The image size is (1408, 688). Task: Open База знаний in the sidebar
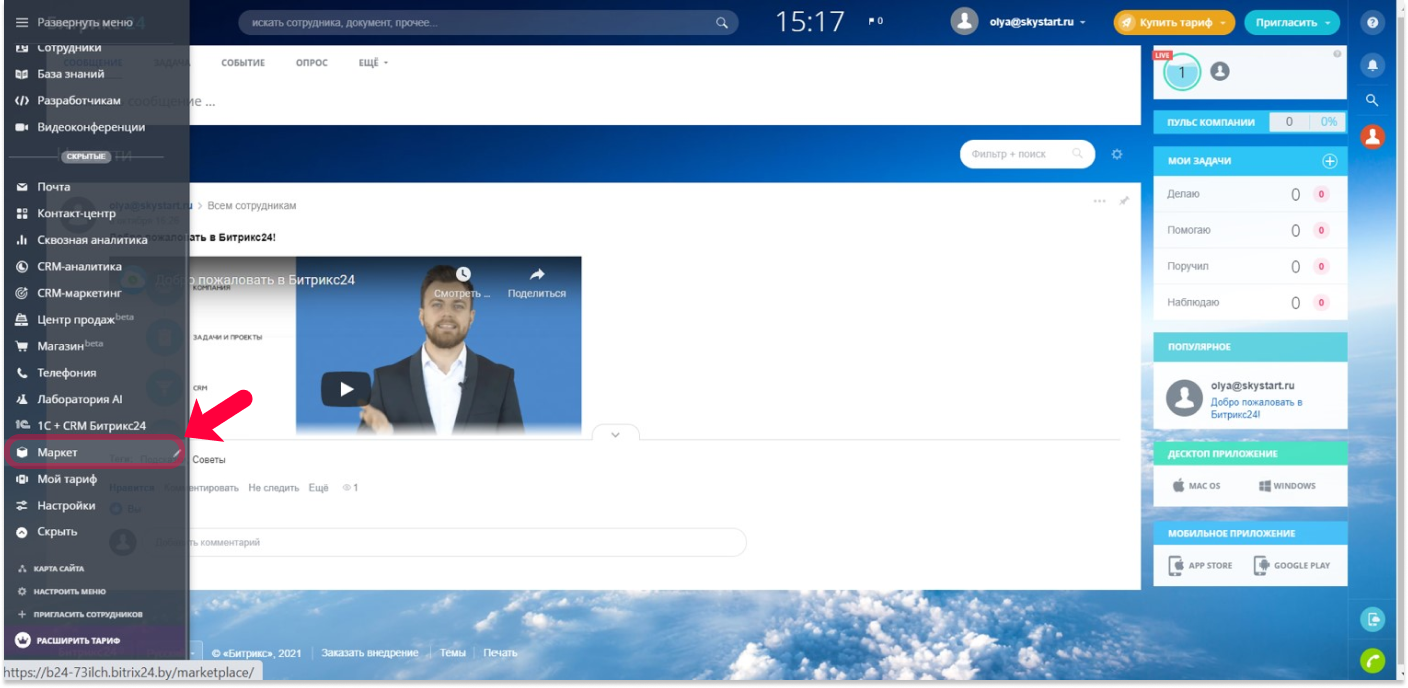pyautogui.click(x=70, y=74)
